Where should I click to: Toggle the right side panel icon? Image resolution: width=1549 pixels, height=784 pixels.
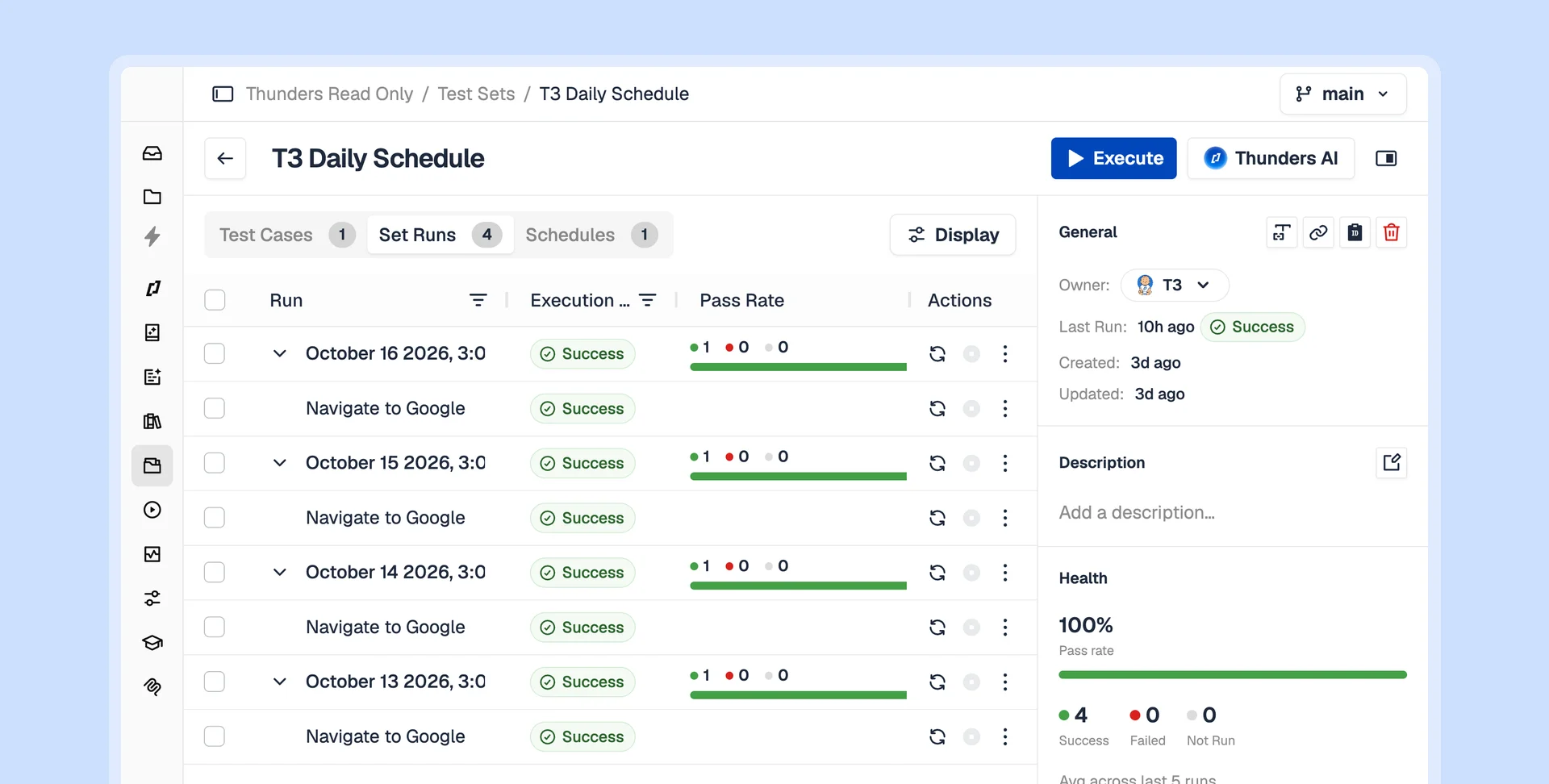[x=1386, y=158]
